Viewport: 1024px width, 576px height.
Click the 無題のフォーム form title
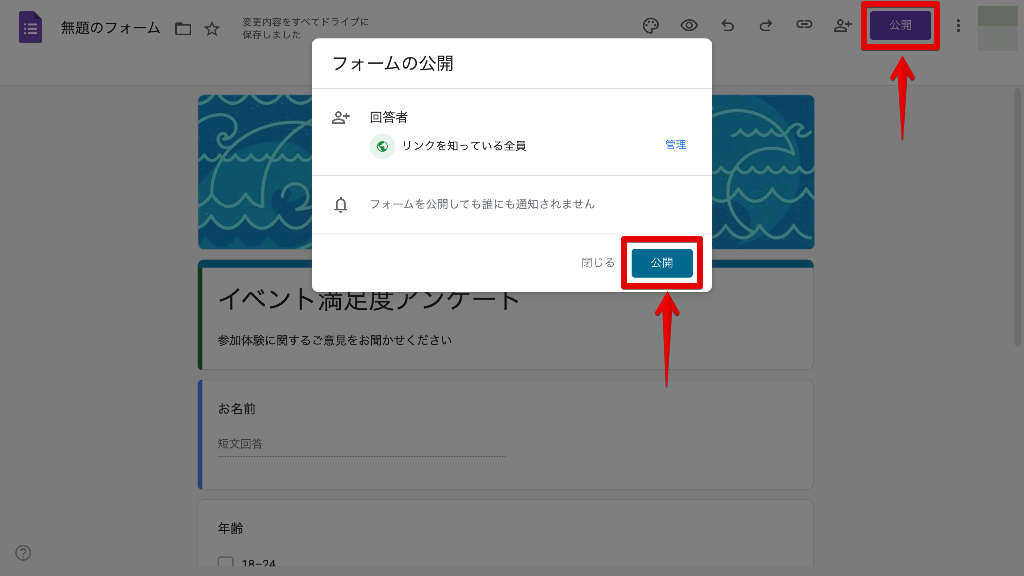pyautogui.click(x=110, y=28)
